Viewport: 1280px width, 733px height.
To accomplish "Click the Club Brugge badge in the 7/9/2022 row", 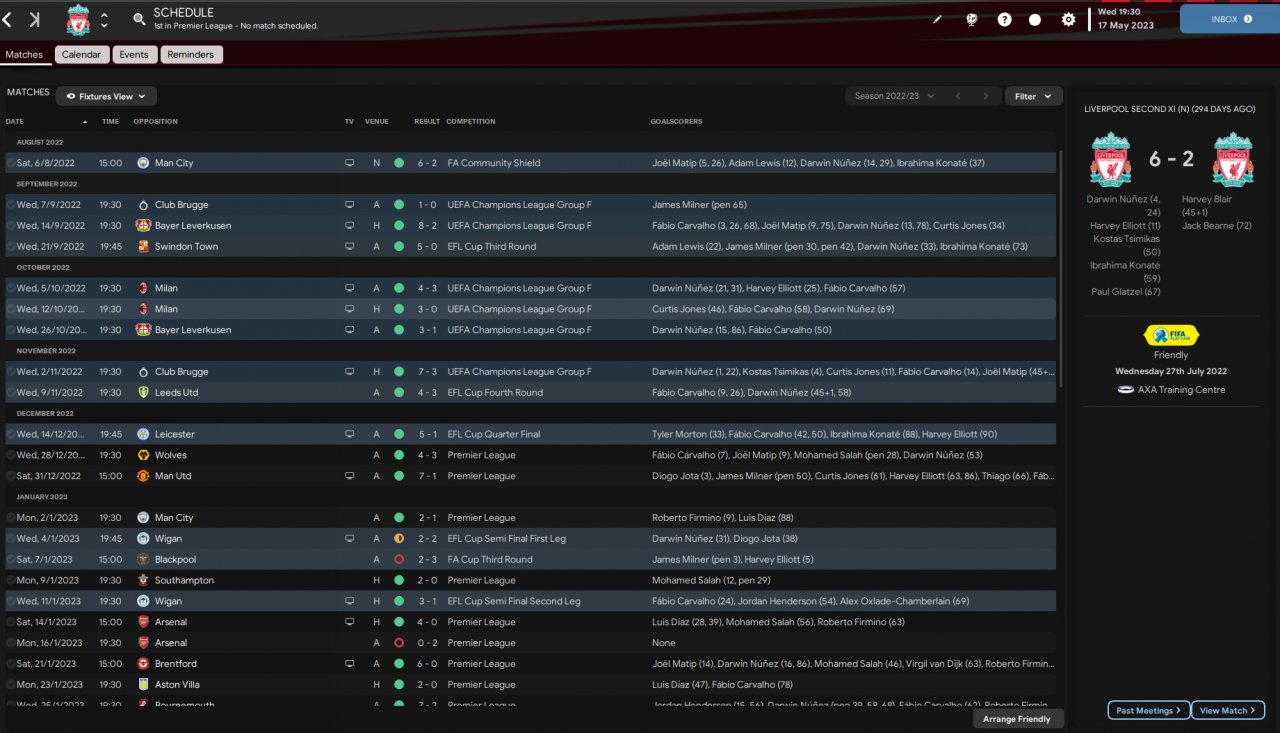I will point(143,205).
